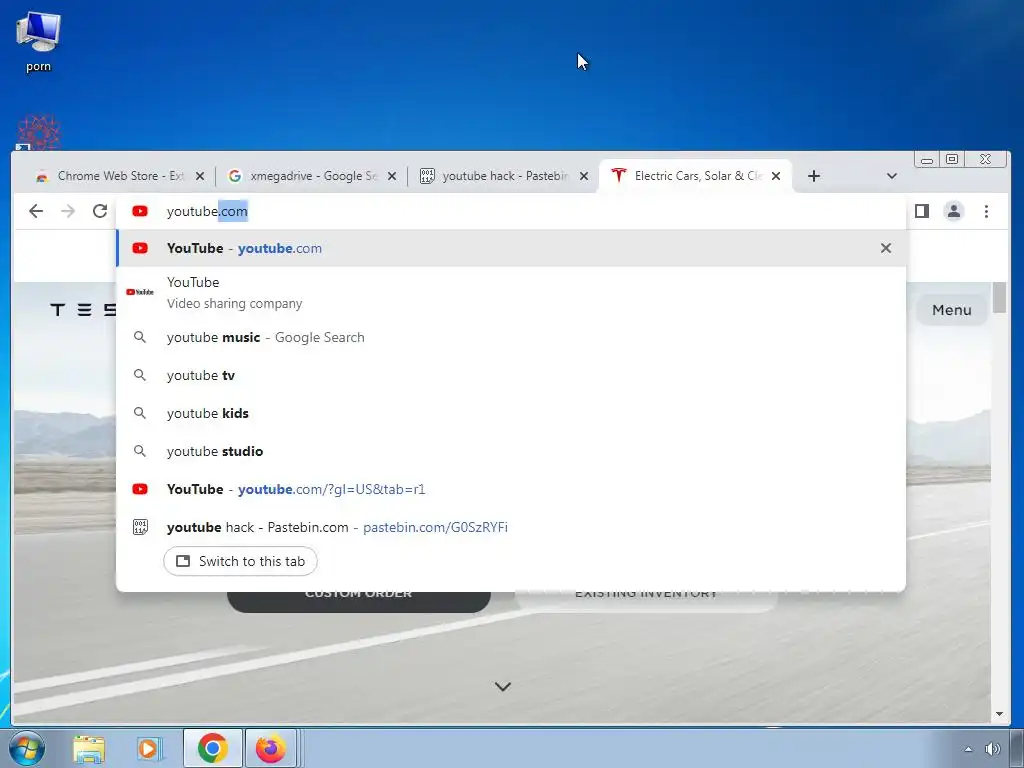Click the down chevron on Tesla page
This screenshot has height=768, width=1024.
[x=503, y=686]
